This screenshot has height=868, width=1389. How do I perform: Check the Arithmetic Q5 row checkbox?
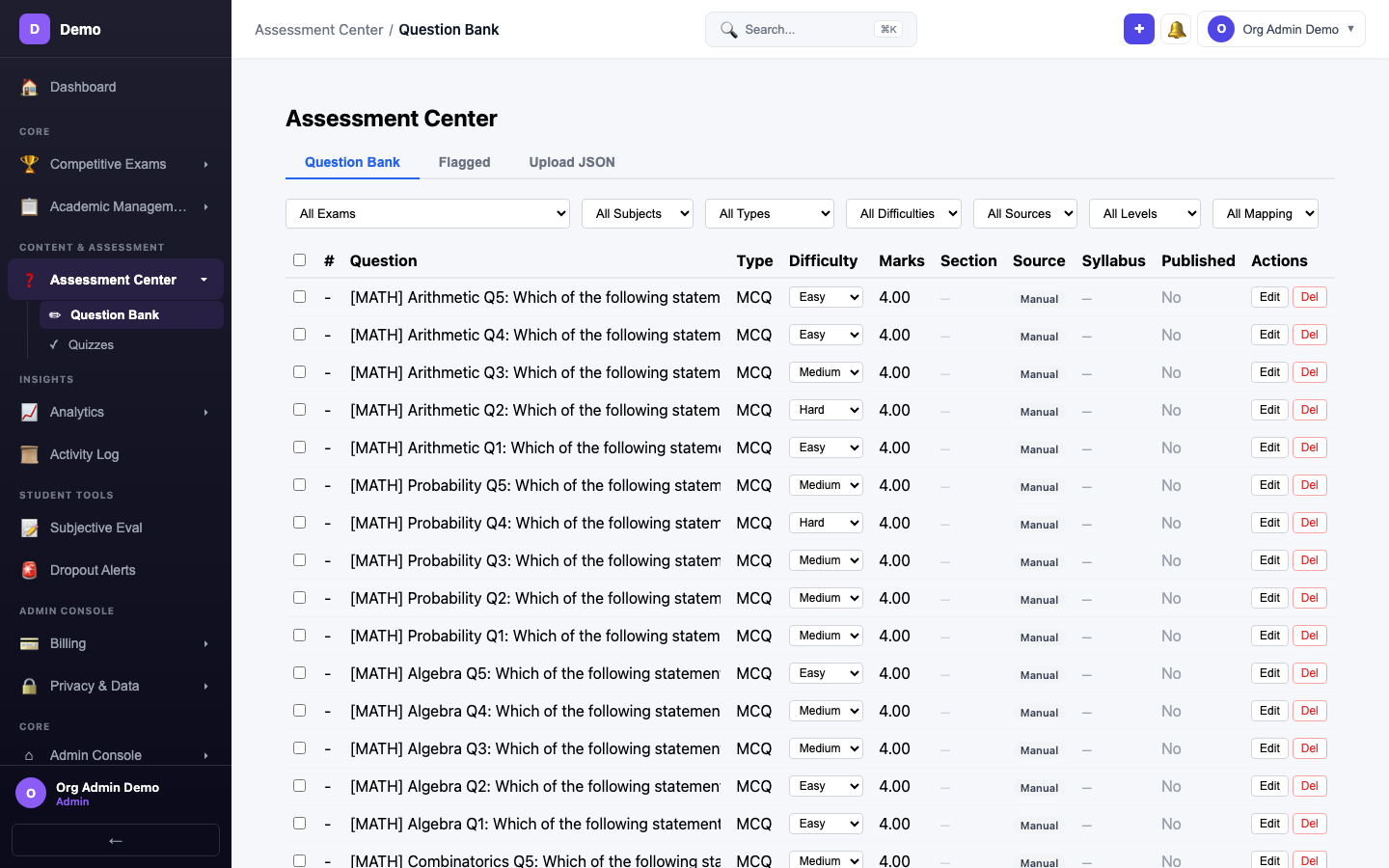[299, 296]
